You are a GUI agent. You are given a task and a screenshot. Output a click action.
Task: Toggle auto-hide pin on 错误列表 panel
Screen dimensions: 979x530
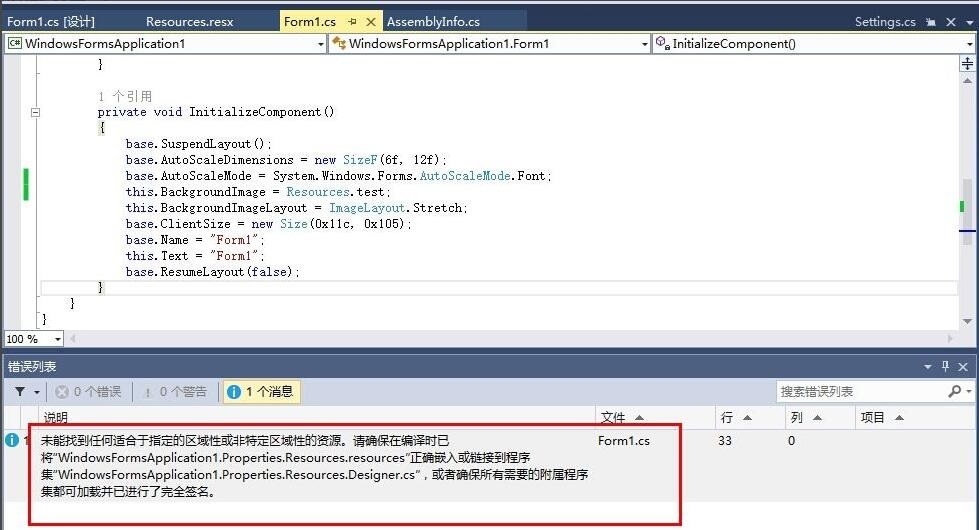pyautogui.click(x=945, y=366)
